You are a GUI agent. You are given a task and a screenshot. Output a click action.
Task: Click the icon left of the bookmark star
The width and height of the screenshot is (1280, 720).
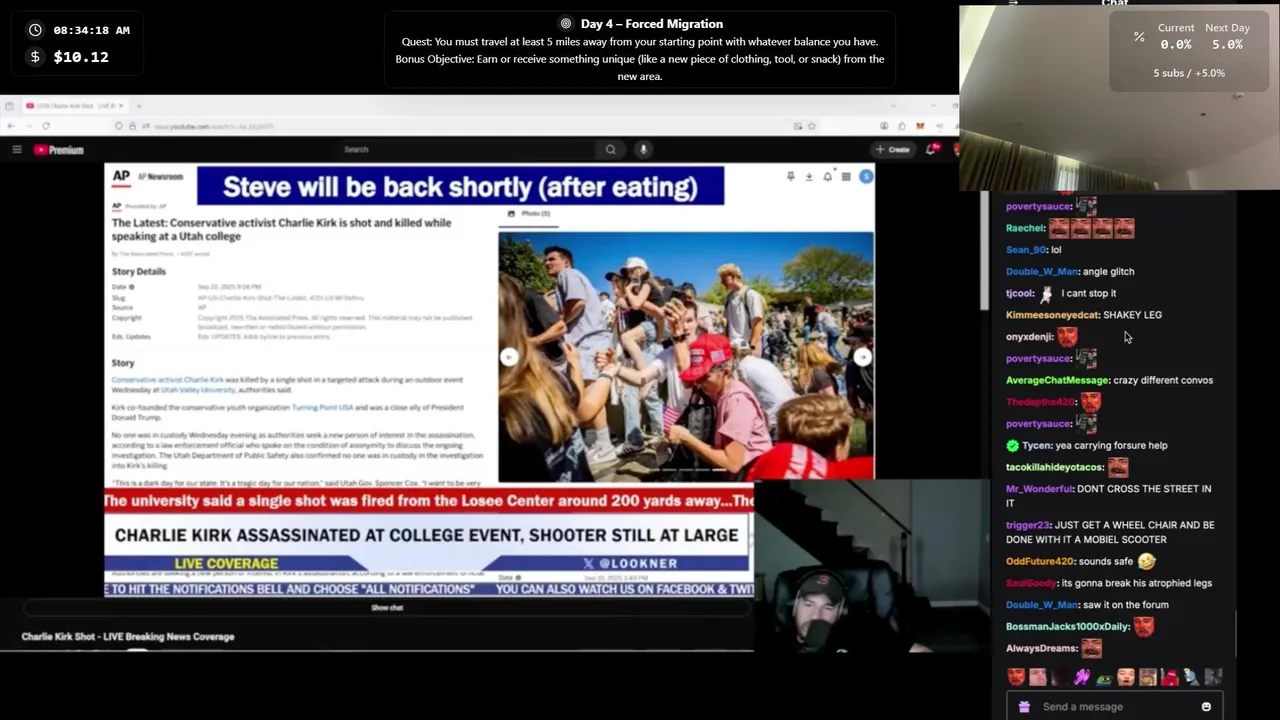click(x=797, y=126)
